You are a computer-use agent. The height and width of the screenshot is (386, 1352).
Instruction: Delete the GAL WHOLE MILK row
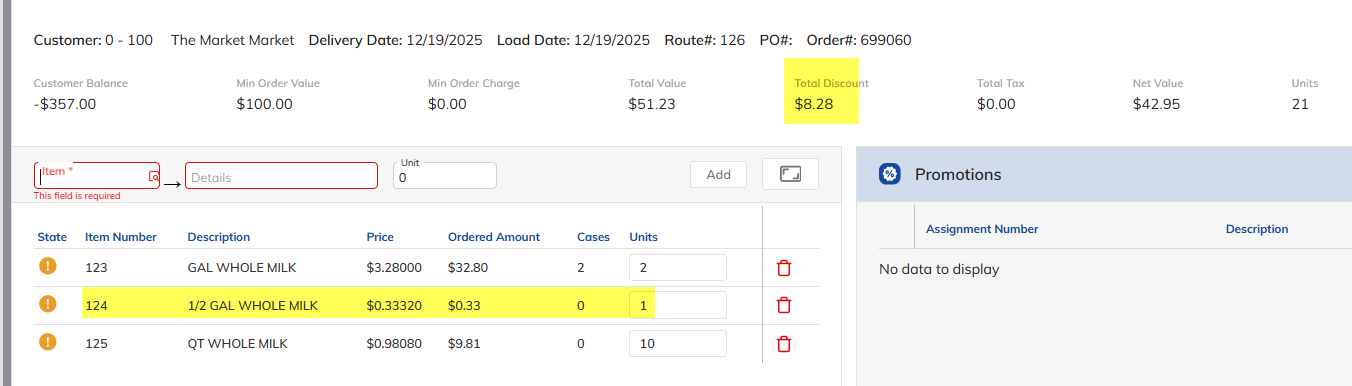click(x=784, y=268)
